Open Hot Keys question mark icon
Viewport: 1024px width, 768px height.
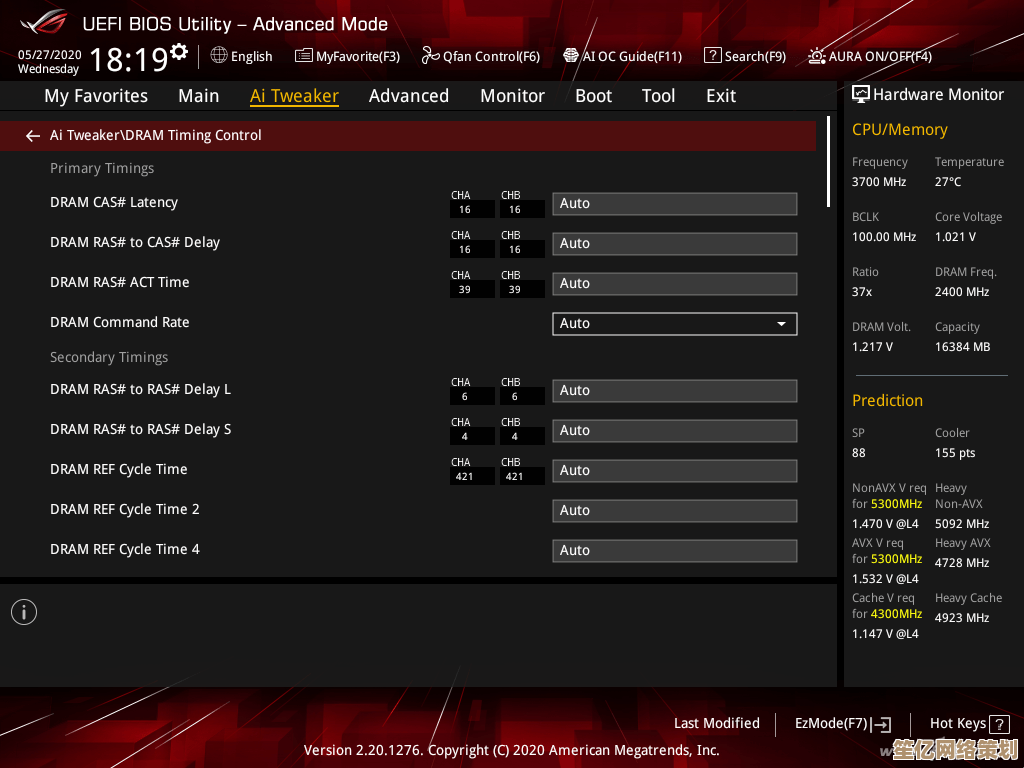tap(1000, 724)
